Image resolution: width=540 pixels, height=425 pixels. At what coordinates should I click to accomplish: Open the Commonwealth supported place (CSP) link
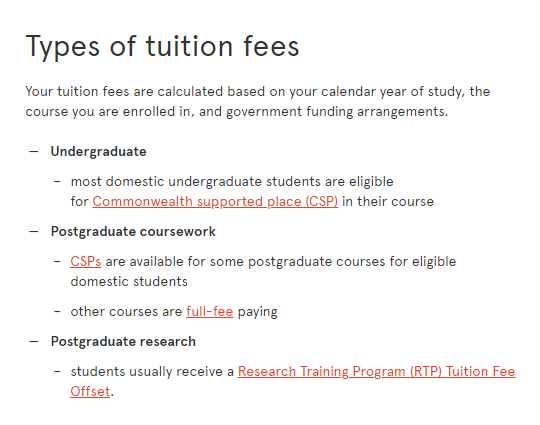click(215, 201)
